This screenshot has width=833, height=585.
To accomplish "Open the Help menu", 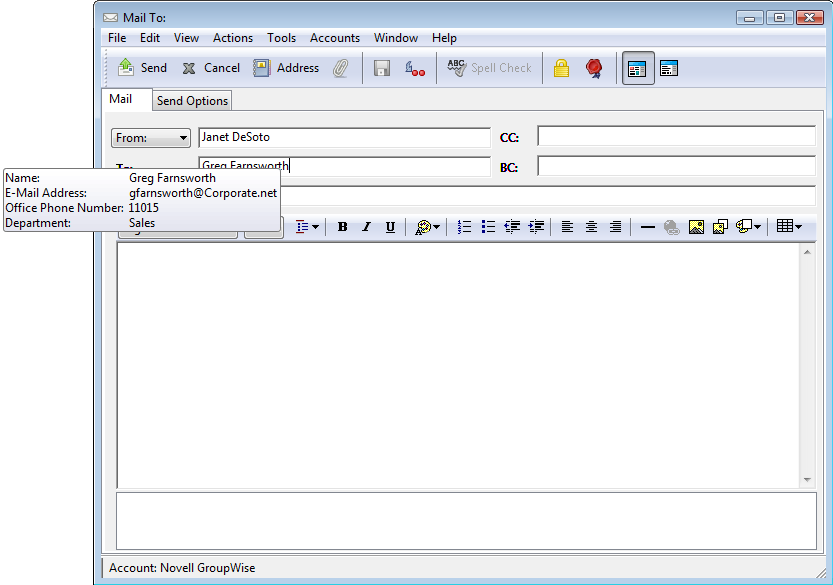I will click(x=444, y=38).
